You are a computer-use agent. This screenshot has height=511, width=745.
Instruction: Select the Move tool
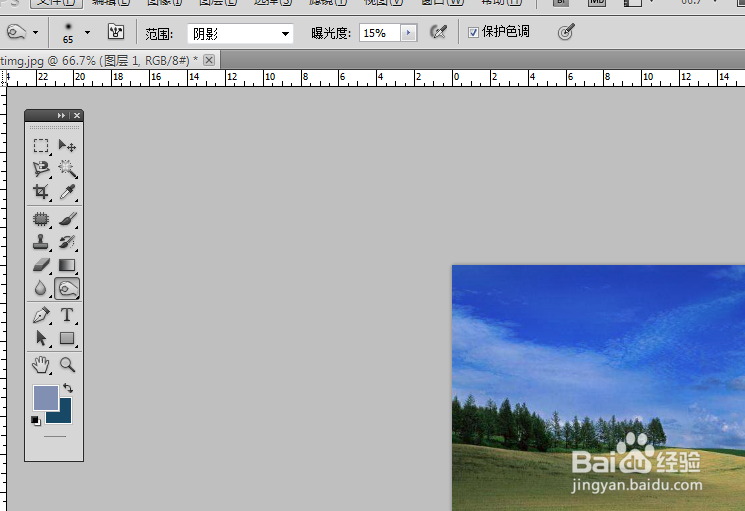click(67, 145)
